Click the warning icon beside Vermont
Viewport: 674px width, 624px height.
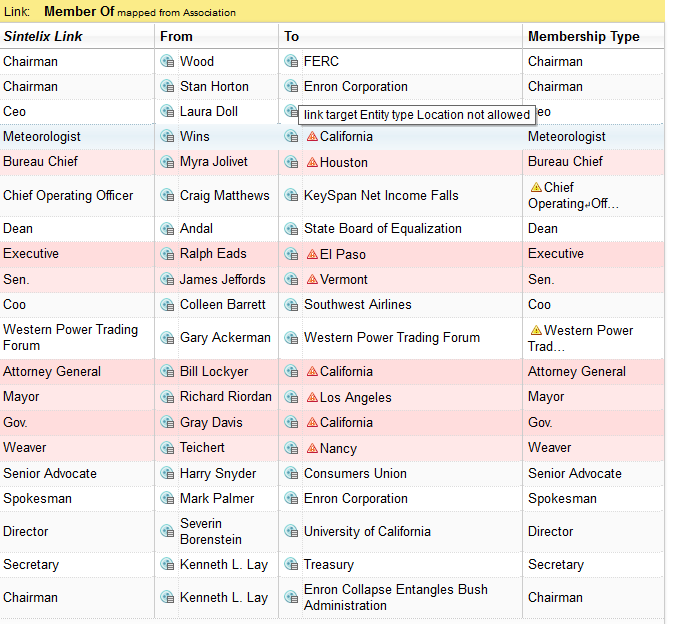pyautogui.click(x=312, y=280)
